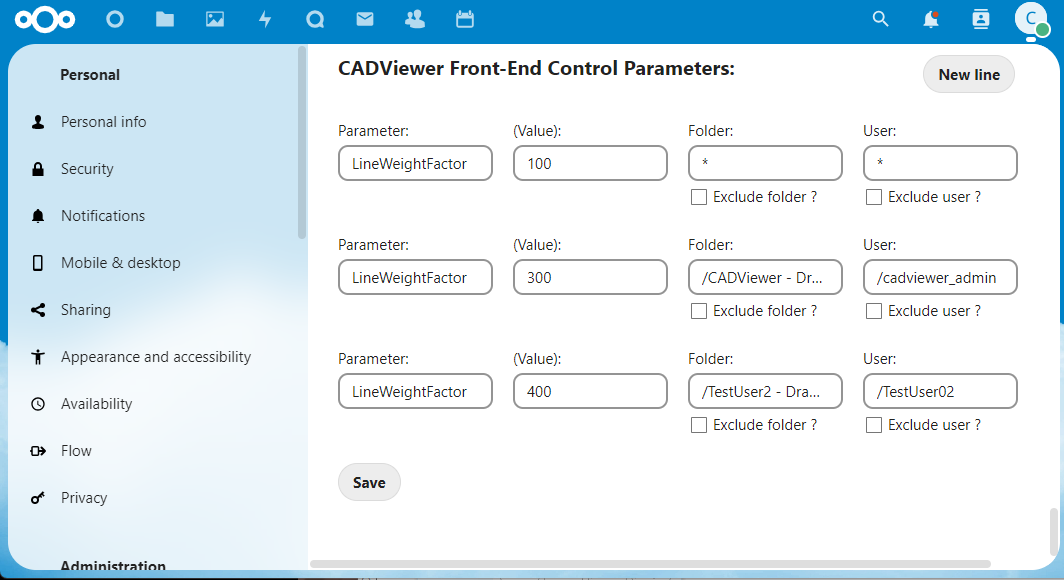1064x580 pixels.
Task: Click the Personal sidebar heading
Action: pyautogui.click(x=90, y=75)
